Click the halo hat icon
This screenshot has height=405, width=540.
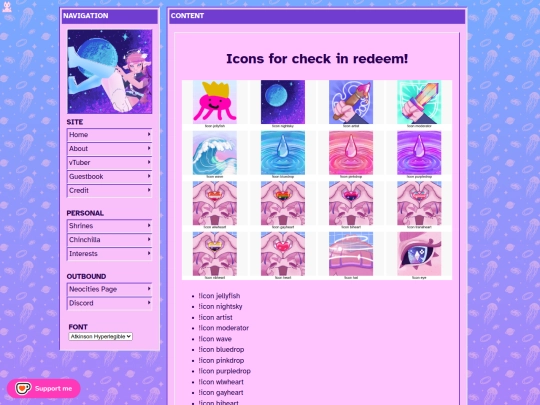[351, 254]
